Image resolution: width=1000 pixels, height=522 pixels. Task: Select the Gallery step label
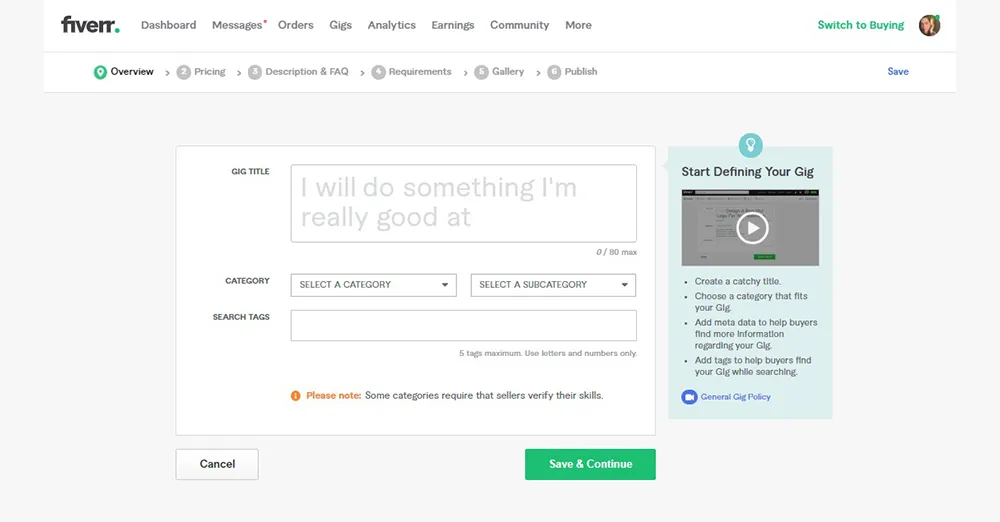[508, 71]
